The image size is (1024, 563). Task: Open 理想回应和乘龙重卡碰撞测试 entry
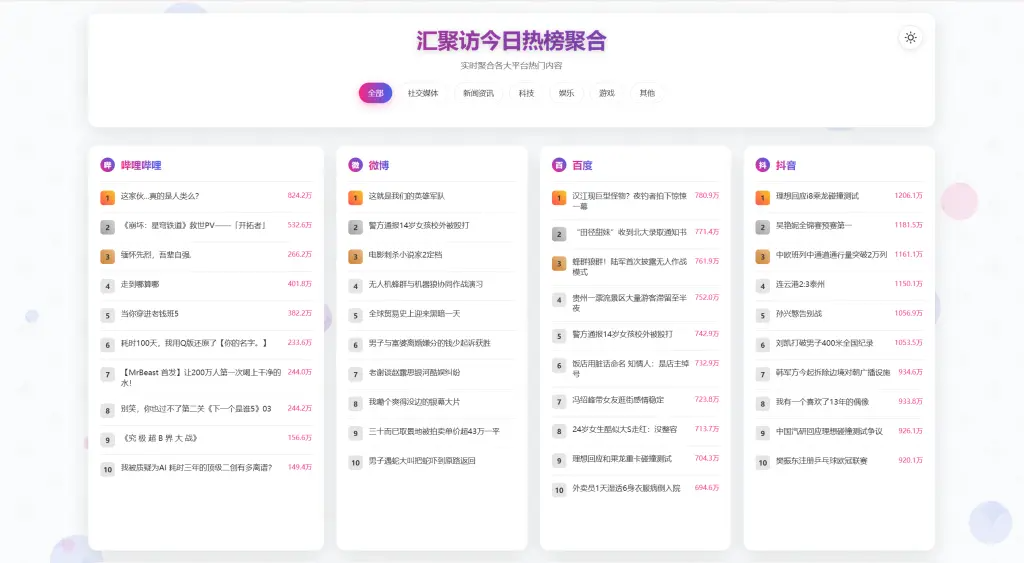[x=622, y=458]
